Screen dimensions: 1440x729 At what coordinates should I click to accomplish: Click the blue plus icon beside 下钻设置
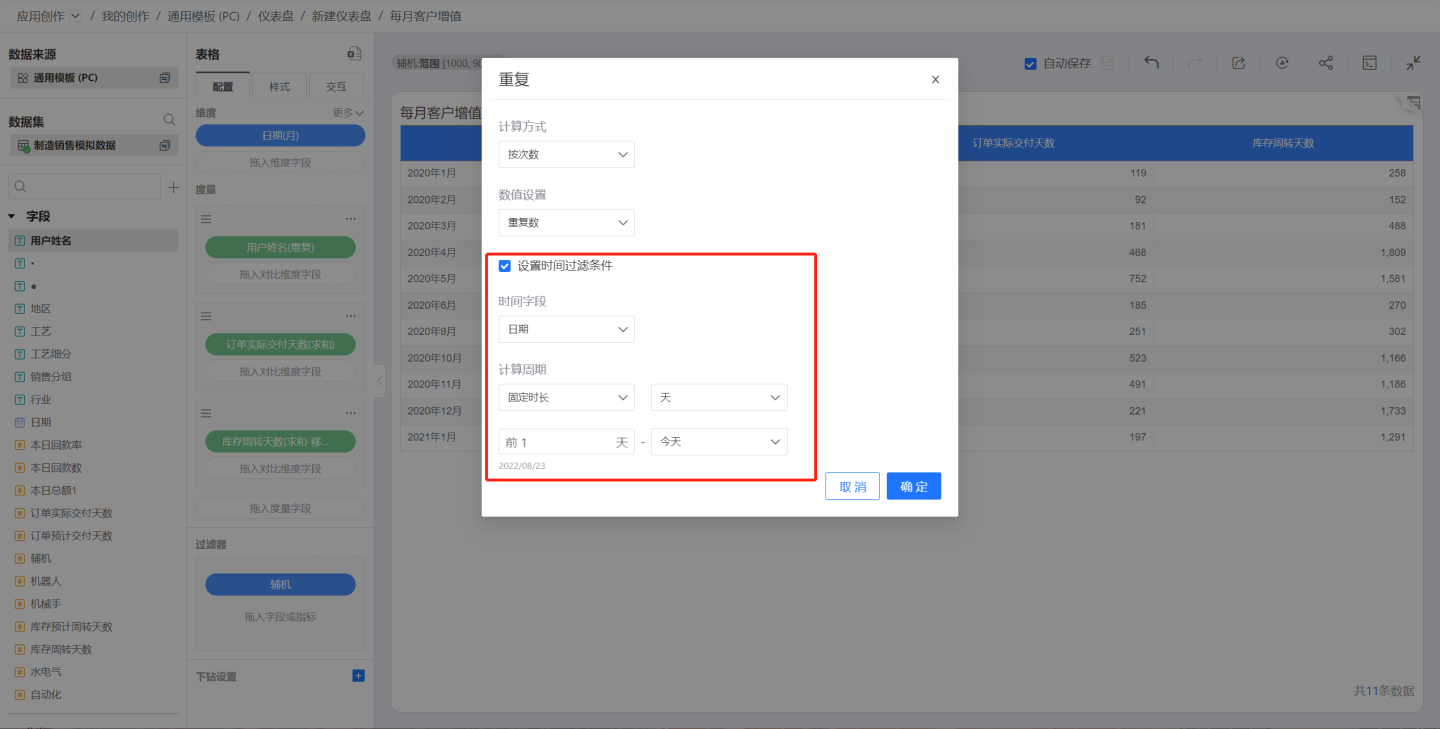coord(358,676)
